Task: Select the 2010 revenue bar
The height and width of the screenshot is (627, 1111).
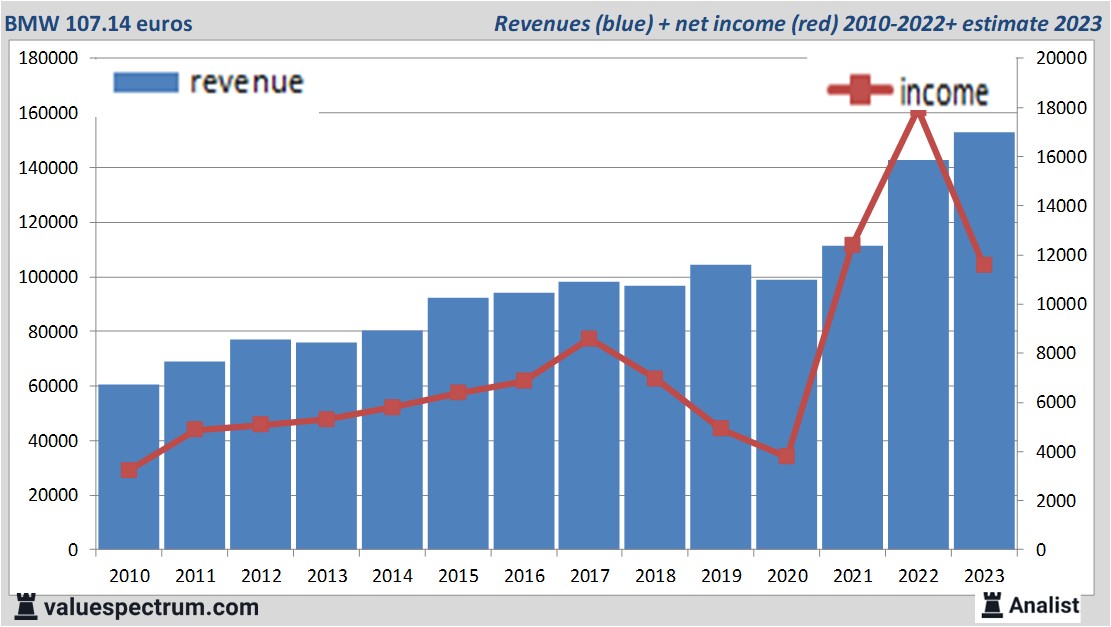Action: [129, 467]
